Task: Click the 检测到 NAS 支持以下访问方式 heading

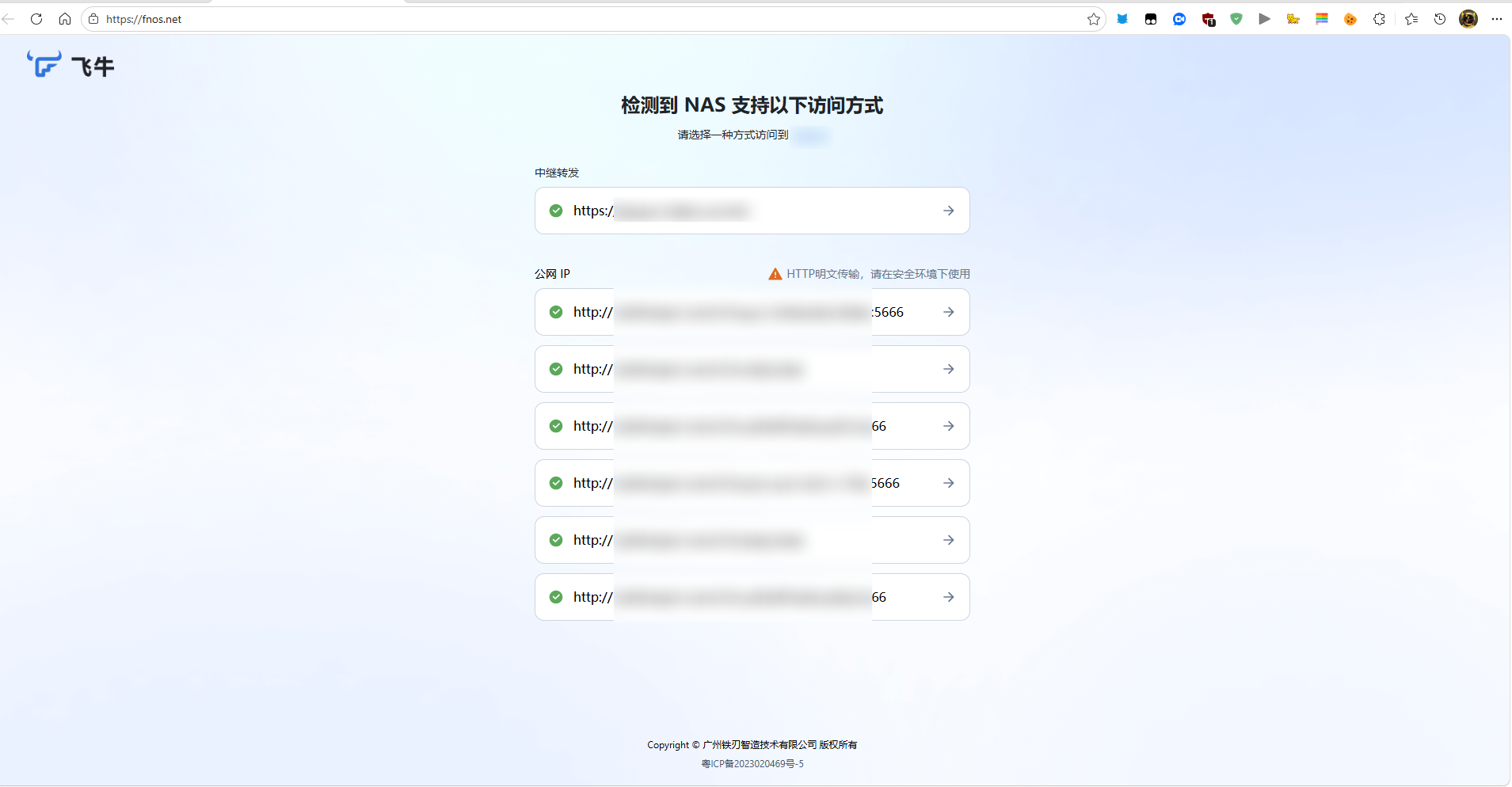Action: click(752, 105)
